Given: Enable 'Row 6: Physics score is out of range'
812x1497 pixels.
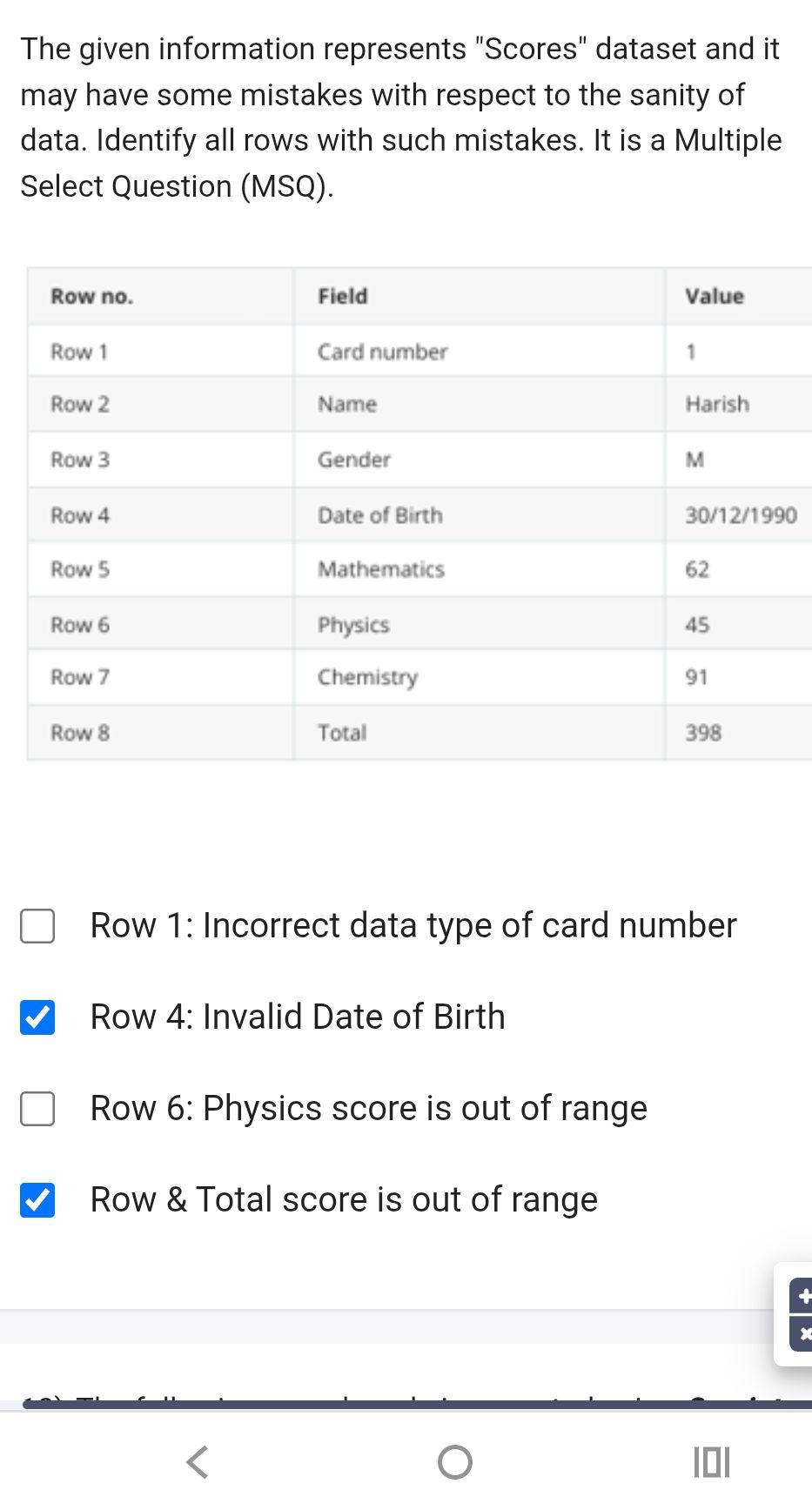Looking at the screenshot, I should (37, 1109).
